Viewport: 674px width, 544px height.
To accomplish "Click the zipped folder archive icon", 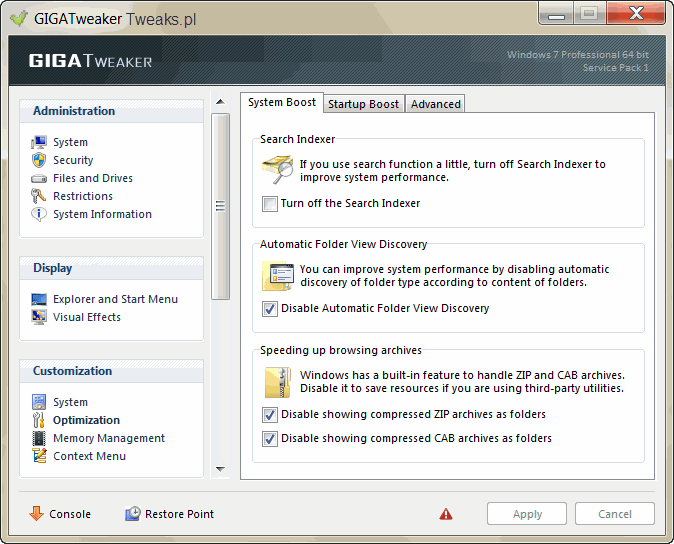I will [x=278, y=382].
